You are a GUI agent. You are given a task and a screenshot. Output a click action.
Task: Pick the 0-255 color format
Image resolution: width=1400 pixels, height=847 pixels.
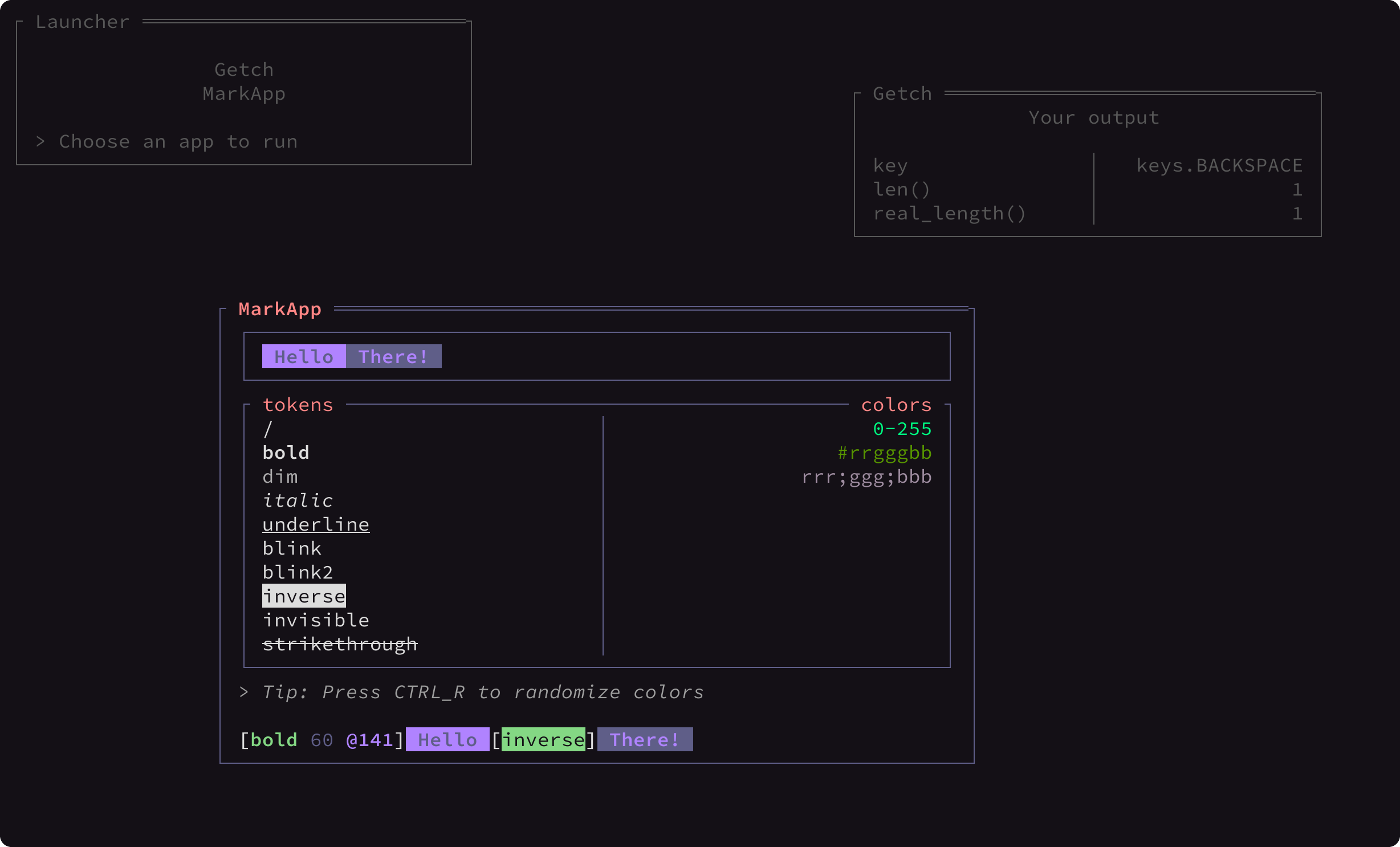click(x=902, y=429)
